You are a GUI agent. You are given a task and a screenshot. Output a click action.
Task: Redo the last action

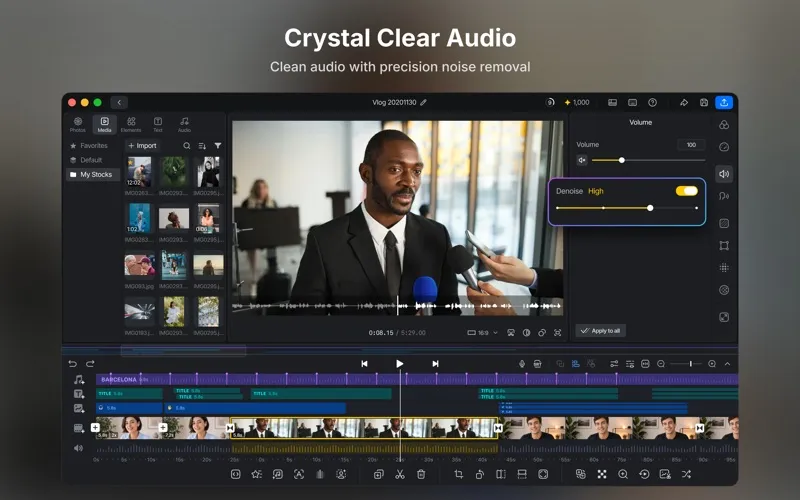[x=90, y=364]
